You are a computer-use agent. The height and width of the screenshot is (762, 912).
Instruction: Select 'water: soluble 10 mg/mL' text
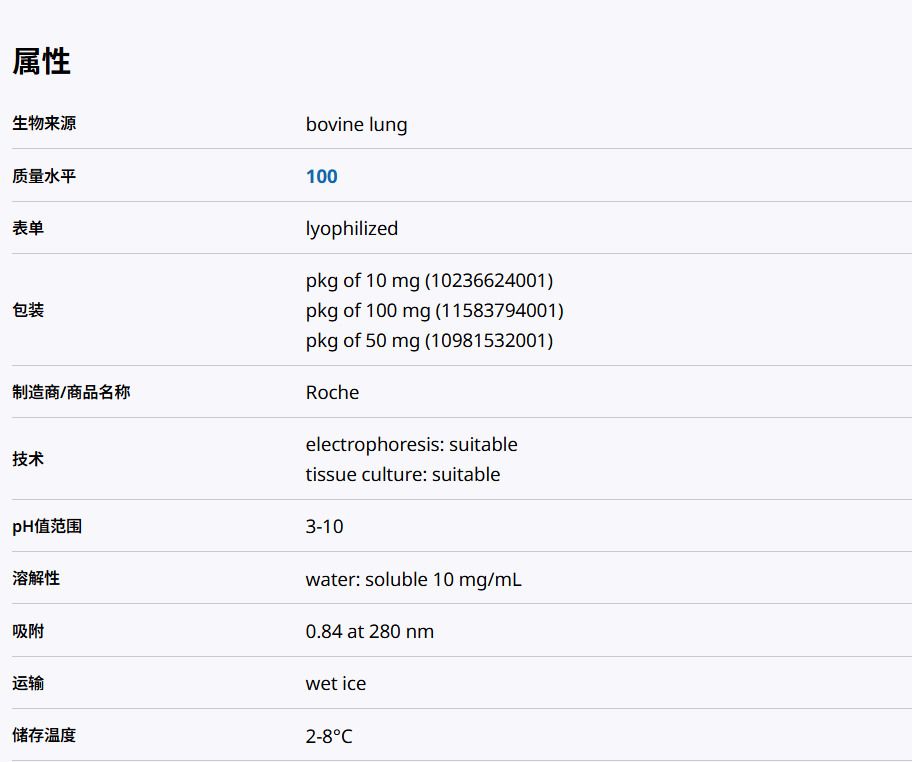[413, 580]
